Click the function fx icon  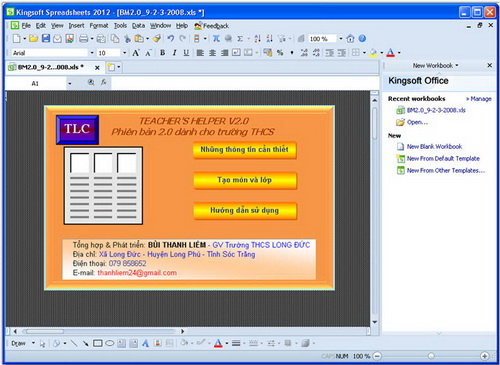pyautogui.click(x=104, y=82)
